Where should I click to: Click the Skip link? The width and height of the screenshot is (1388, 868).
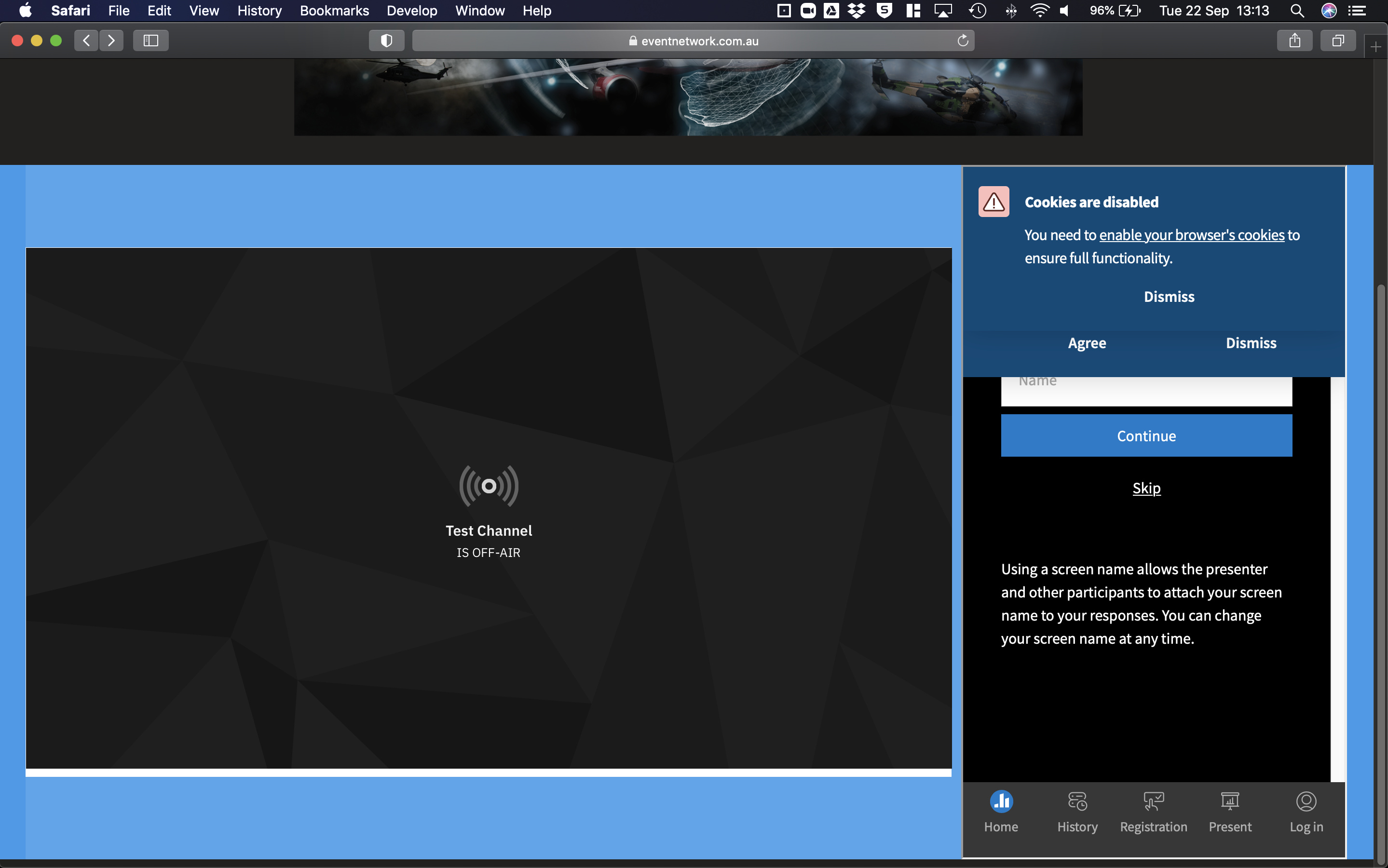pyautogui.click(x=1146, y=488)
